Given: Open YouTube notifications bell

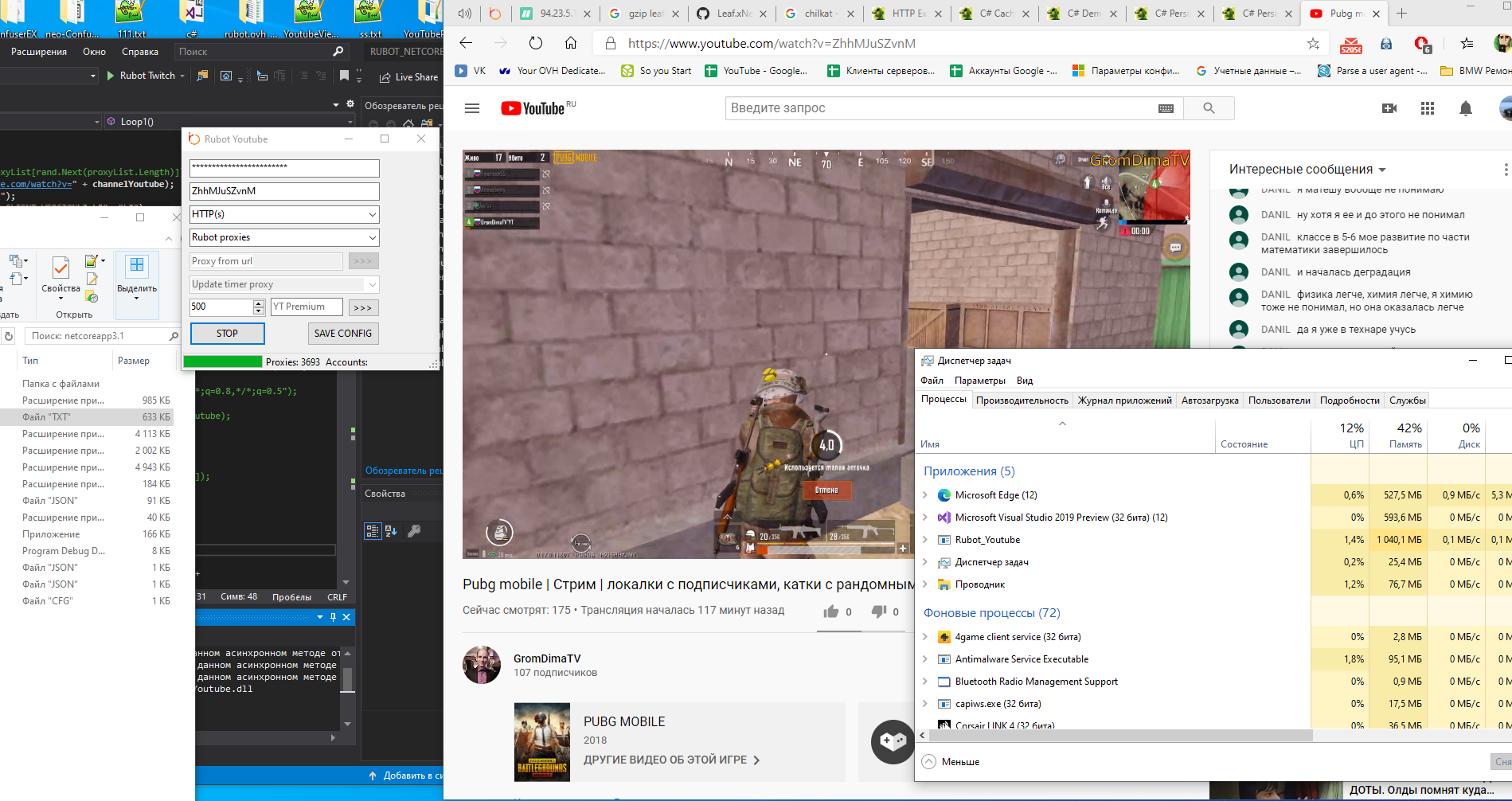Looking at the screenshot, I should 1465,108.
